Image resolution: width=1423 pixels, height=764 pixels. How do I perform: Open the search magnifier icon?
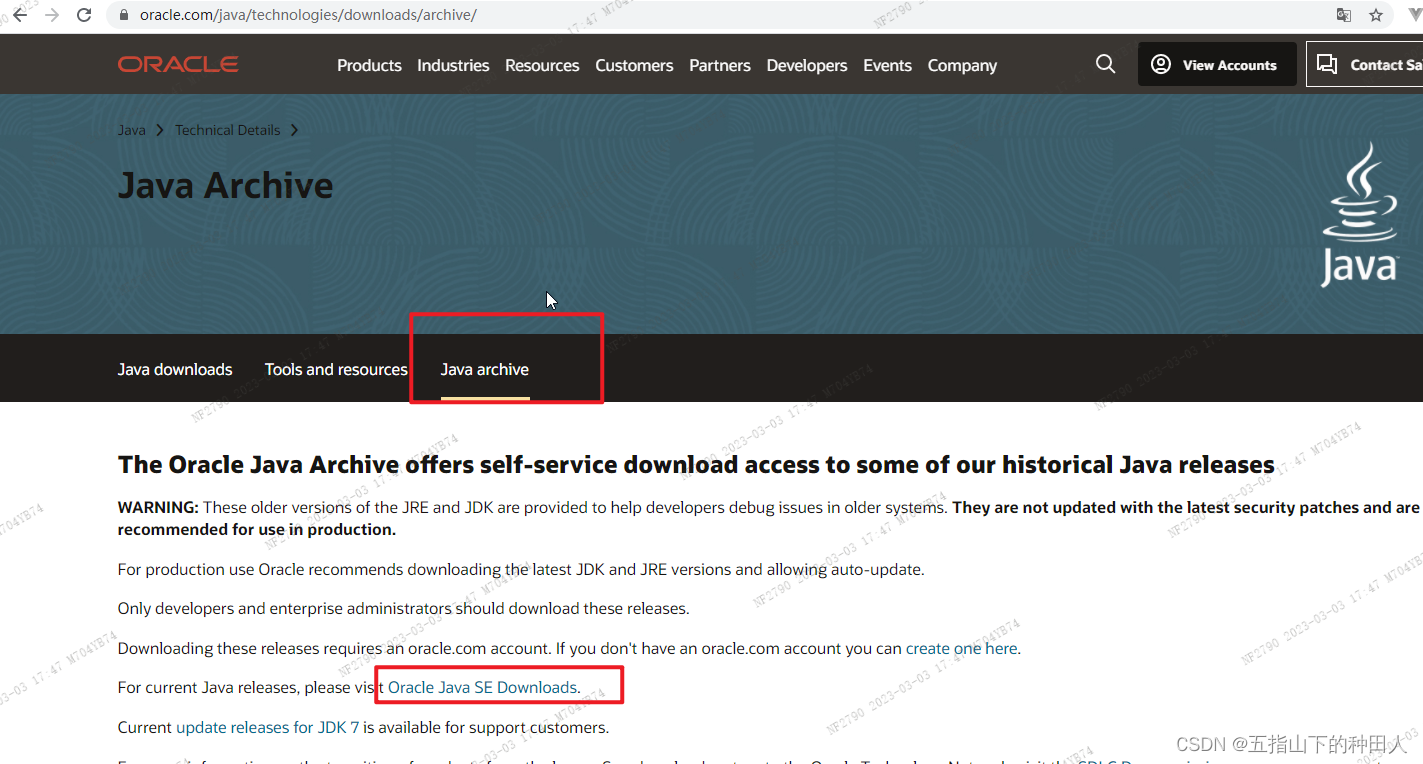pyautogui.click(x=1105, y=64)
